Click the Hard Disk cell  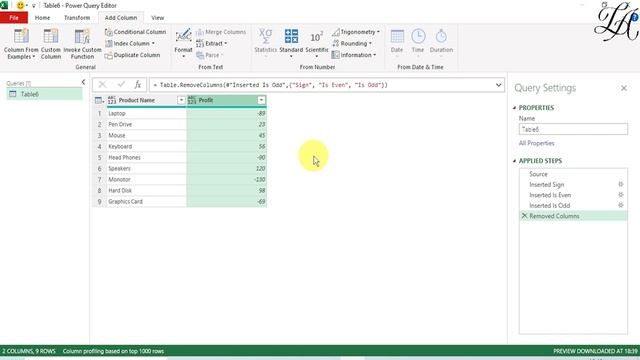click(x=146, y=190)
